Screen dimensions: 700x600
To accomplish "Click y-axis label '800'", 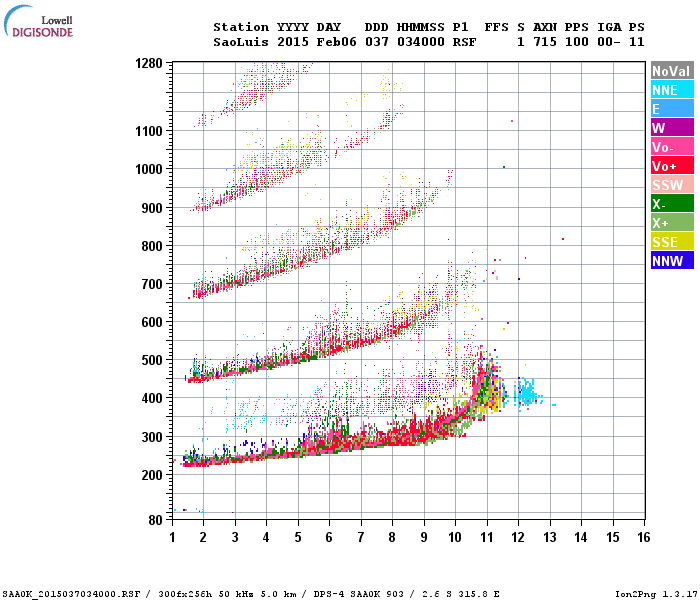I will [152, 246].
